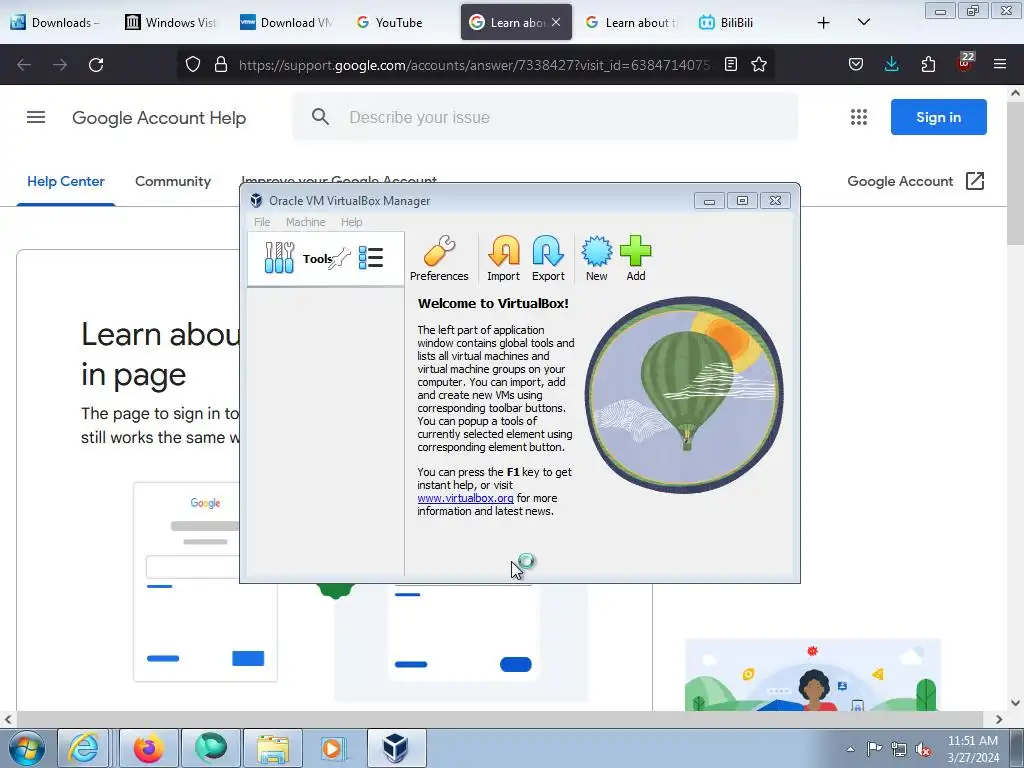Click the VirtualBox taskbar icon
The width and height of the screenshot is (1024, 768).
click(x=396, y=748)
